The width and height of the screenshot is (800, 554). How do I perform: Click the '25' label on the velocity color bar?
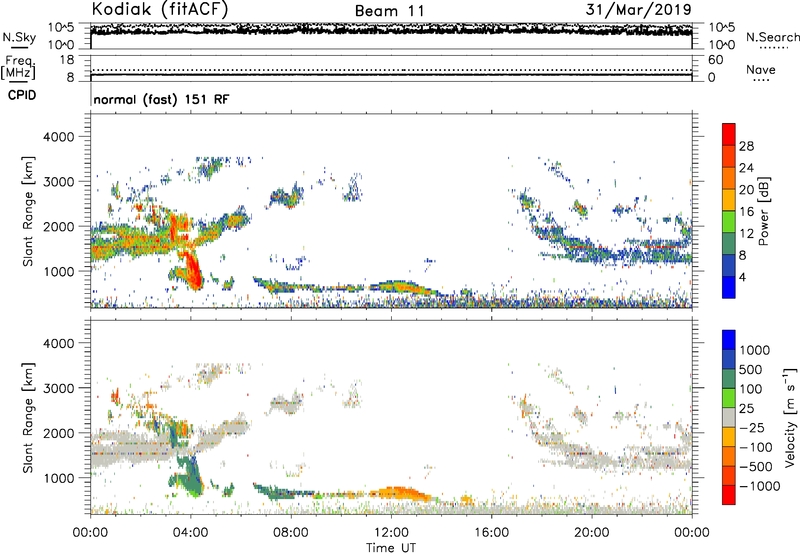click(746, 408)
